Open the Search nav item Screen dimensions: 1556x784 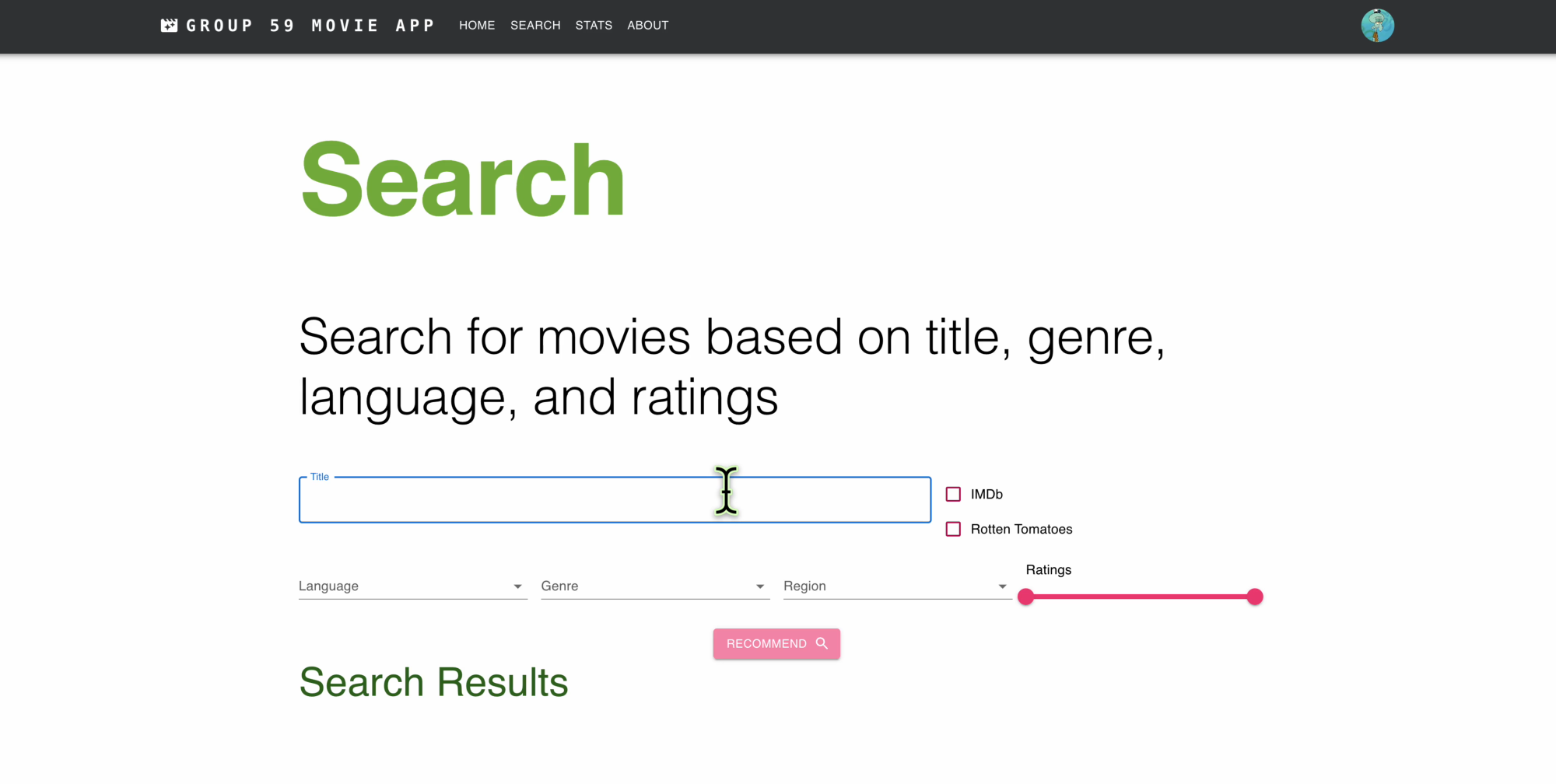coord(535,26)
